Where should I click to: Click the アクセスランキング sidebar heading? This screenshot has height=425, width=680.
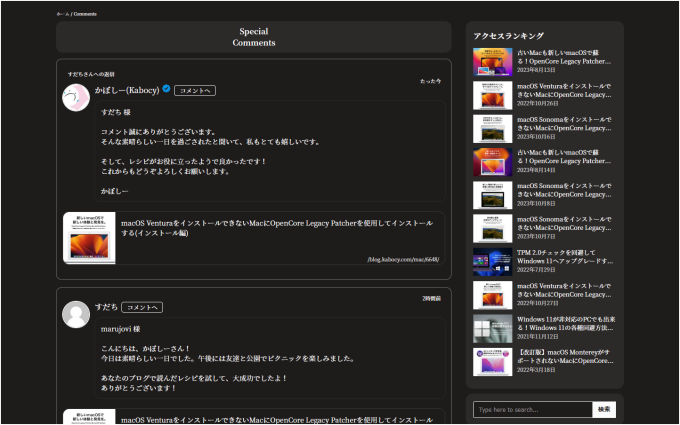(x=509, y=36)
